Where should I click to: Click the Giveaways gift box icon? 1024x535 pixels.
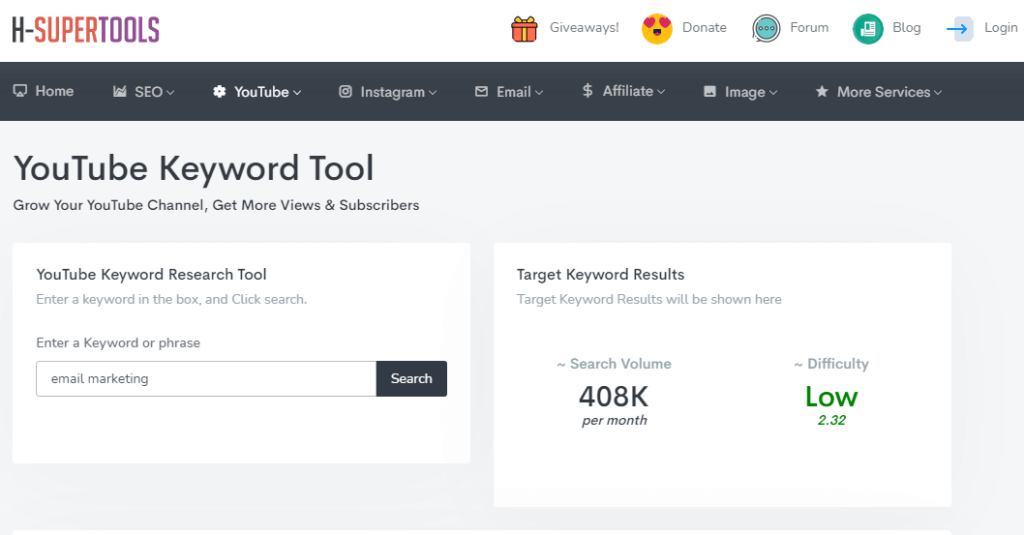click(524, 29)
